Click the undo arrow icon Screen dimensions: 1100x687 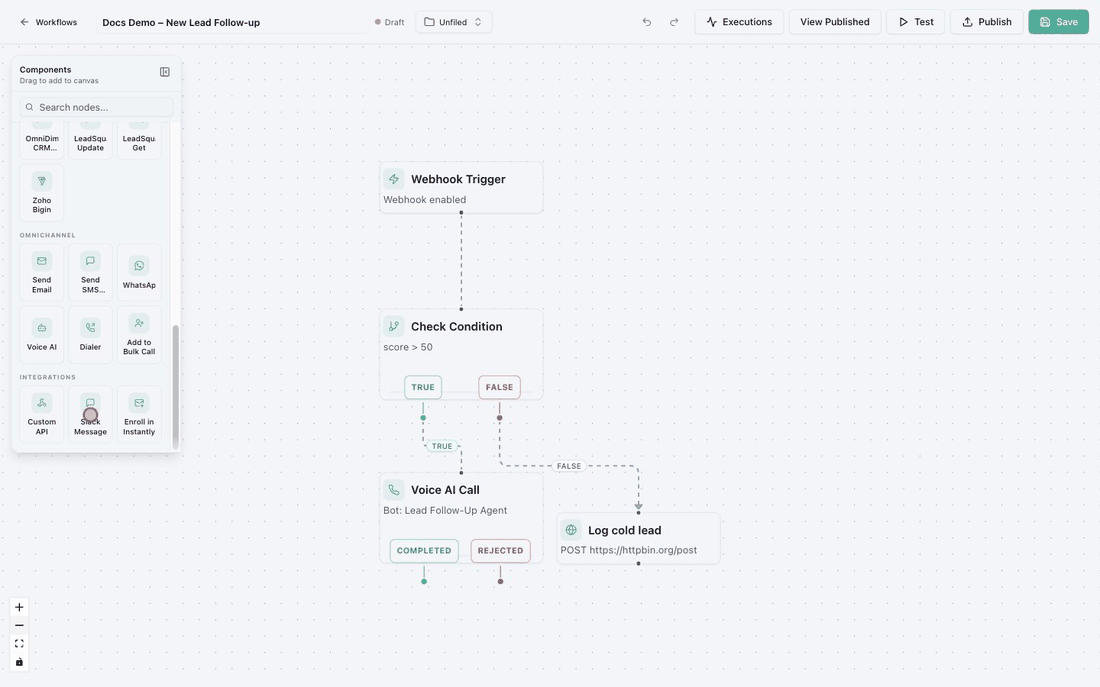pos(647,22)
